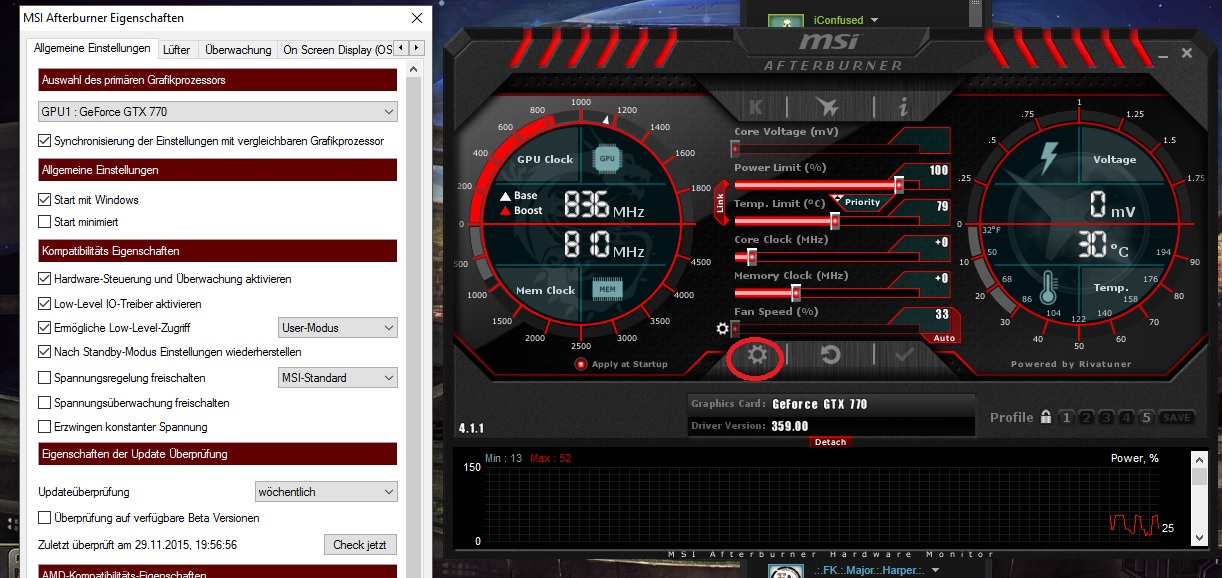Enable Überprüfung auf verfügbare Beta Versionen
Image resolution: width=1222 pixels, height=578 pixels.
tap(44, 518)
